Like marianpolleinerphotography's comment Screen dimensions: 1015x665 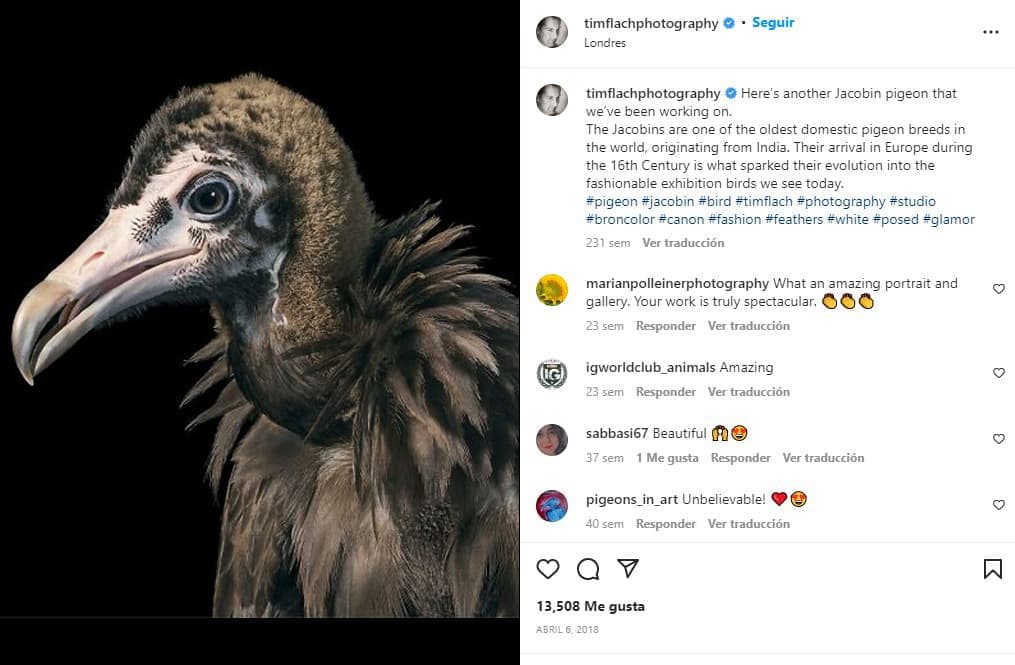(998, 289)
